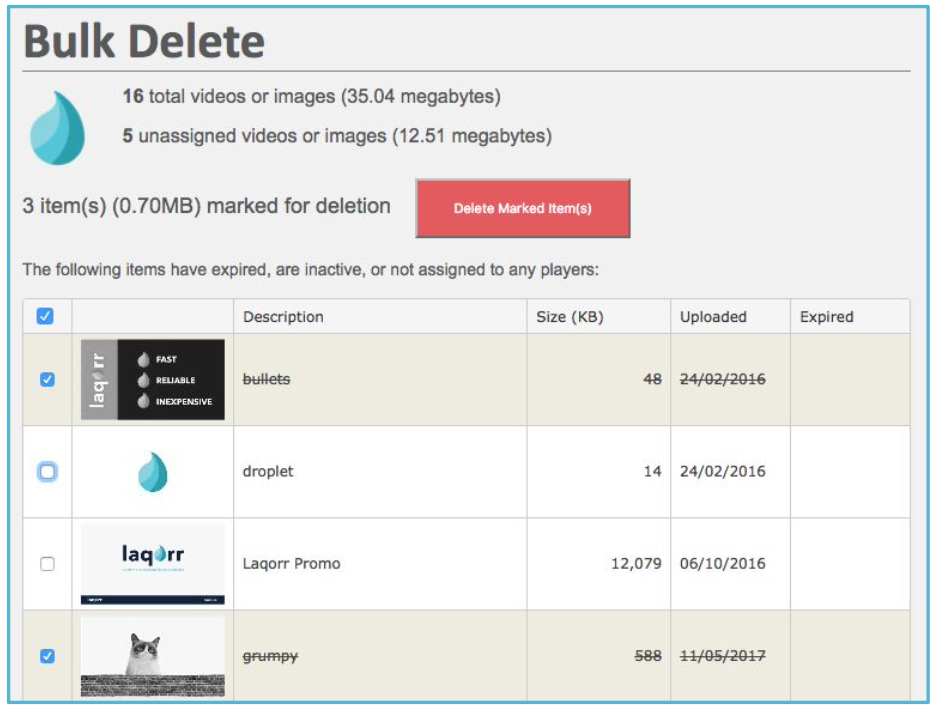Click the Bulk Delete page heading

(144, 41)
